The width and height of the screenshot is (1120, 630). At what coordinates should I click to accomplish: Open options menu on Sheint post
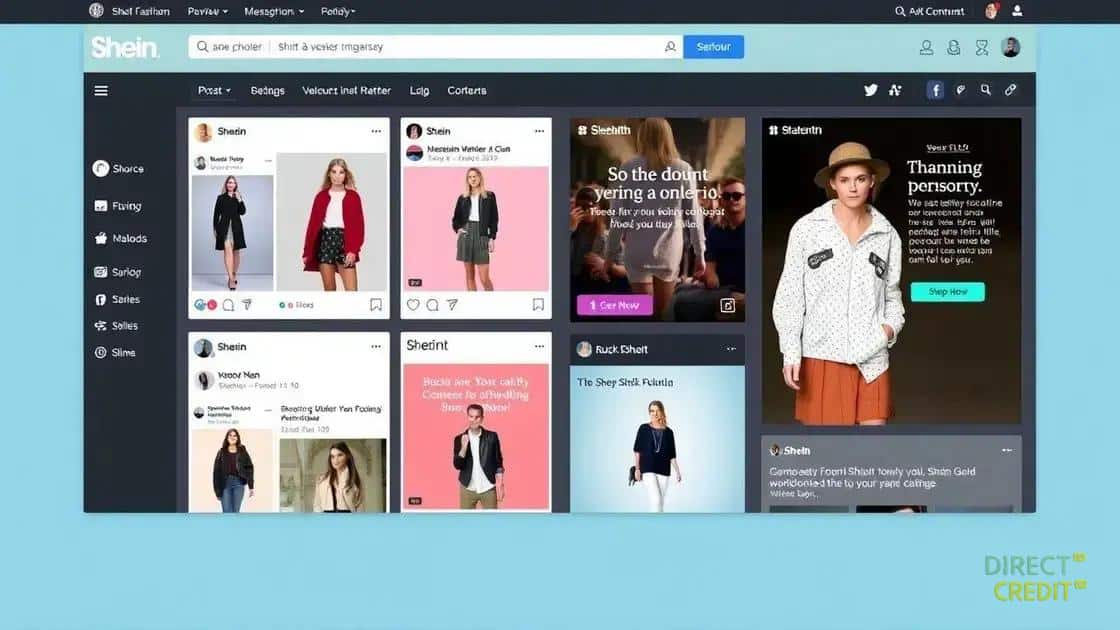(x=539, y=346)
